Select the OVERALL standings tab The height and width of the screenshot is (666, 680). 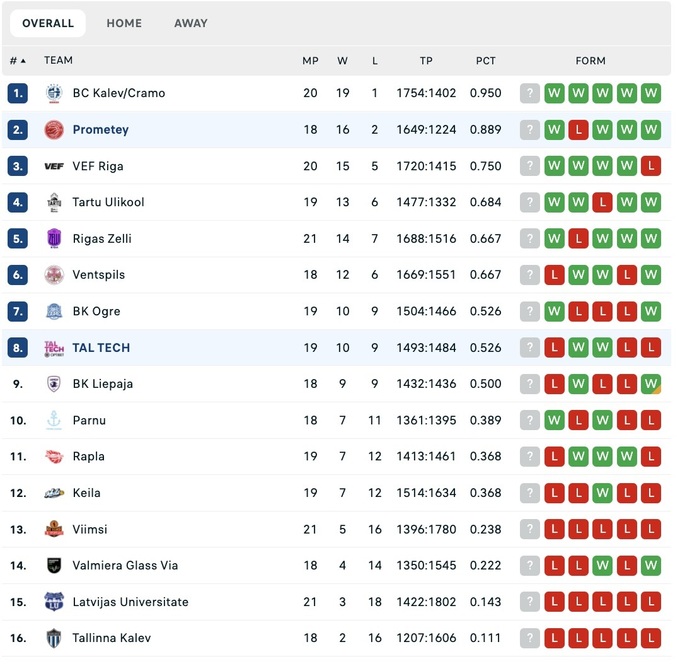pos(48,23)
